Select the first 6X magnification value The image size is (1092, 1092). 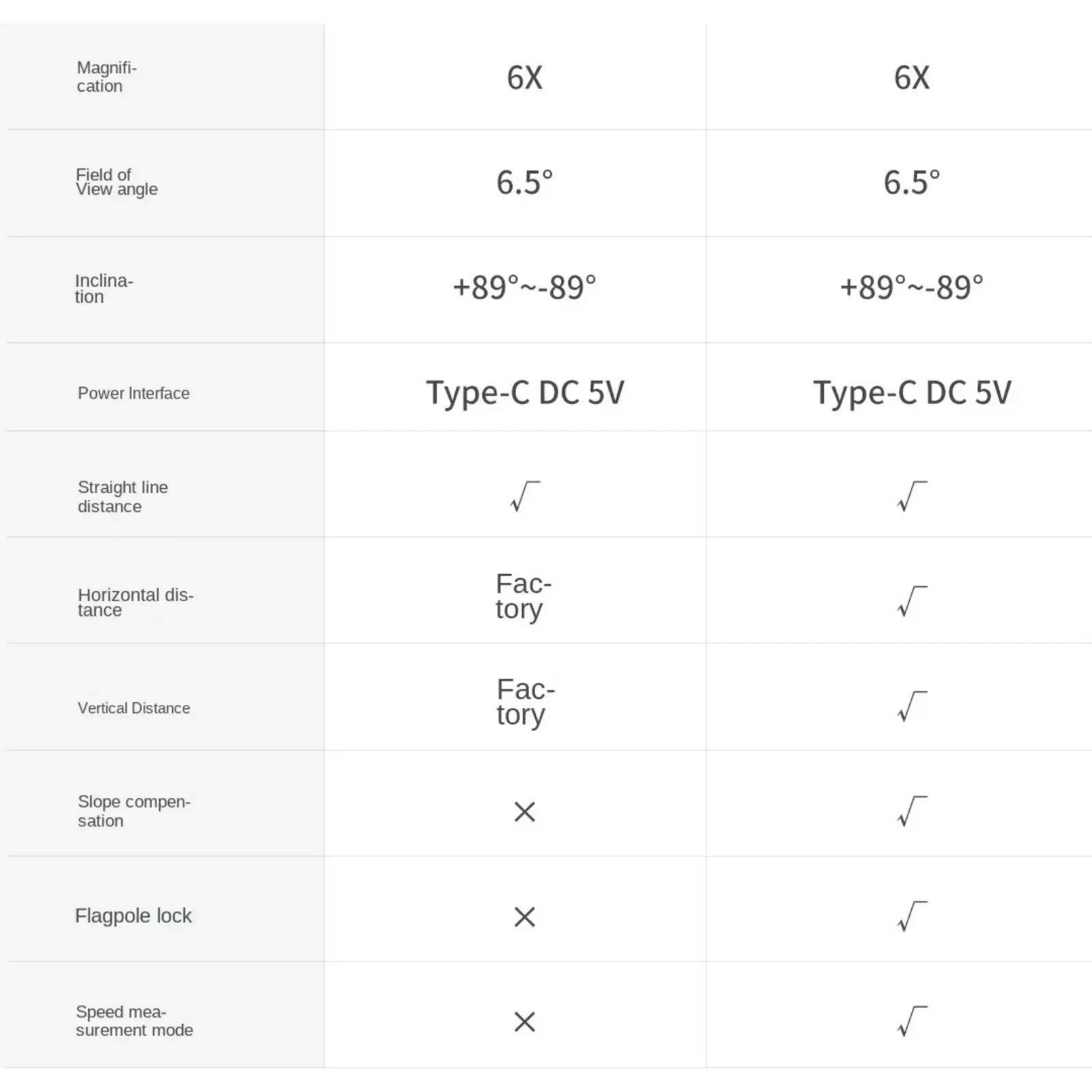click(x=525, y=77)
